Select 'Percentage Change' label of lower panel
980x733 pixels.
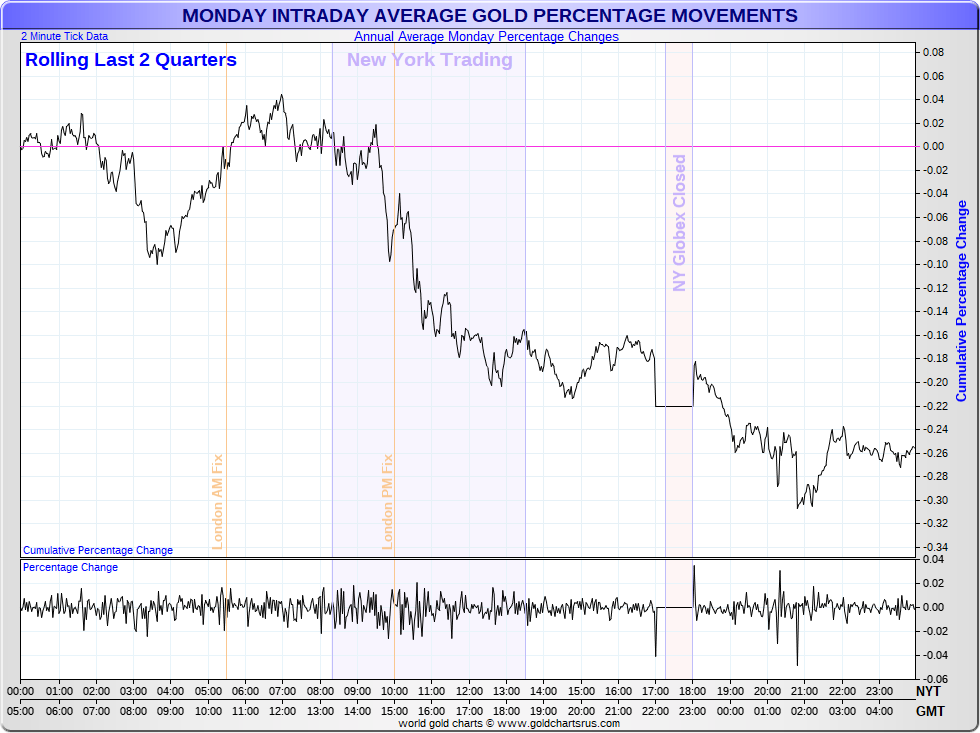[70, 567]
